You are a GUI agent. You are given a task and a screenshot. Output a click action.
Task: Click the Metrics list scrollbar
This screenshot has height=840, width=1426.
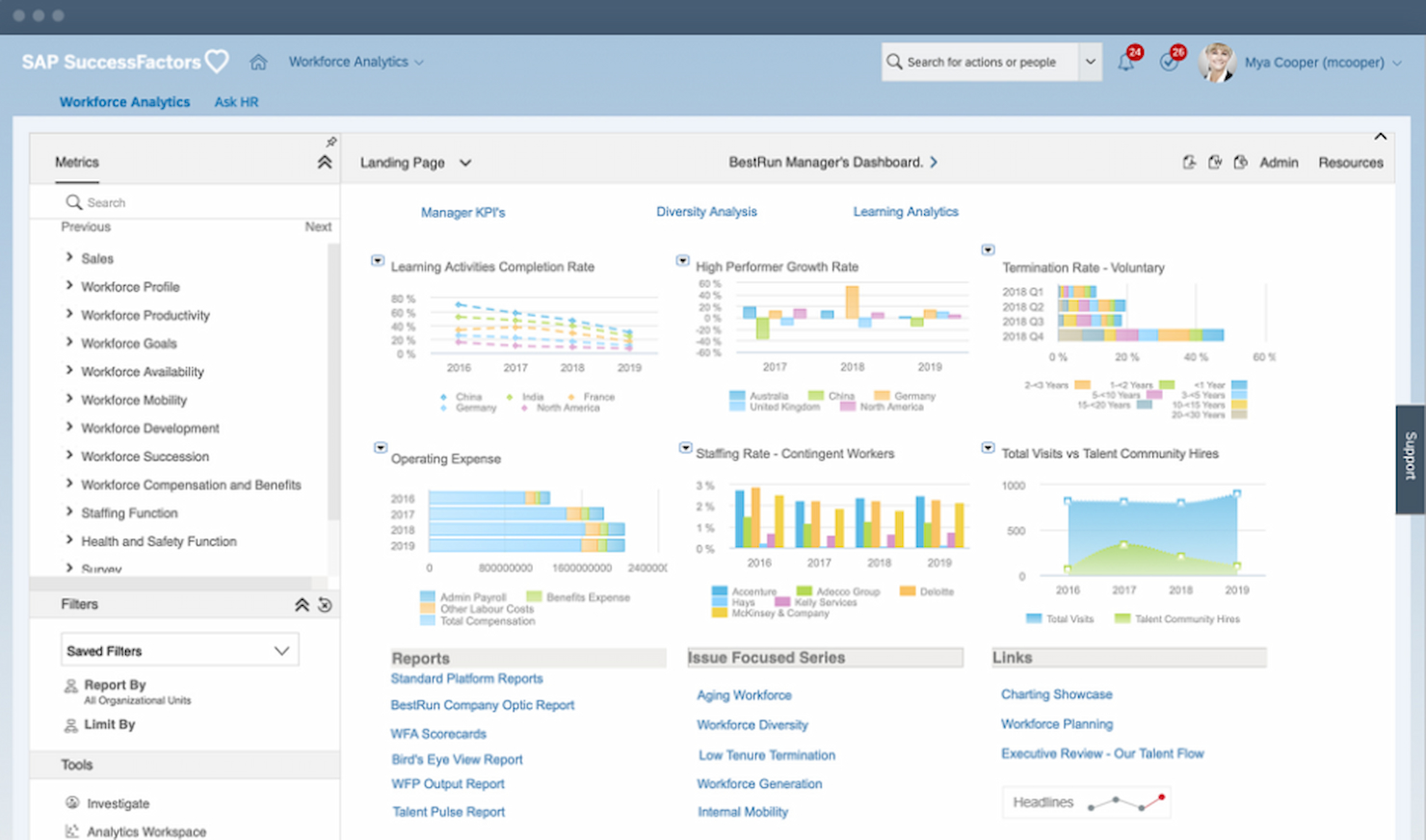click(x=333, y=382)
